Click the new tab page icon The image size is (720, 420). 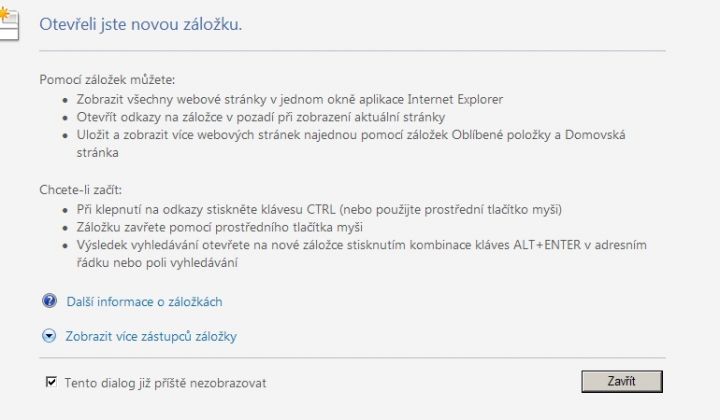(x=8, y=23)
